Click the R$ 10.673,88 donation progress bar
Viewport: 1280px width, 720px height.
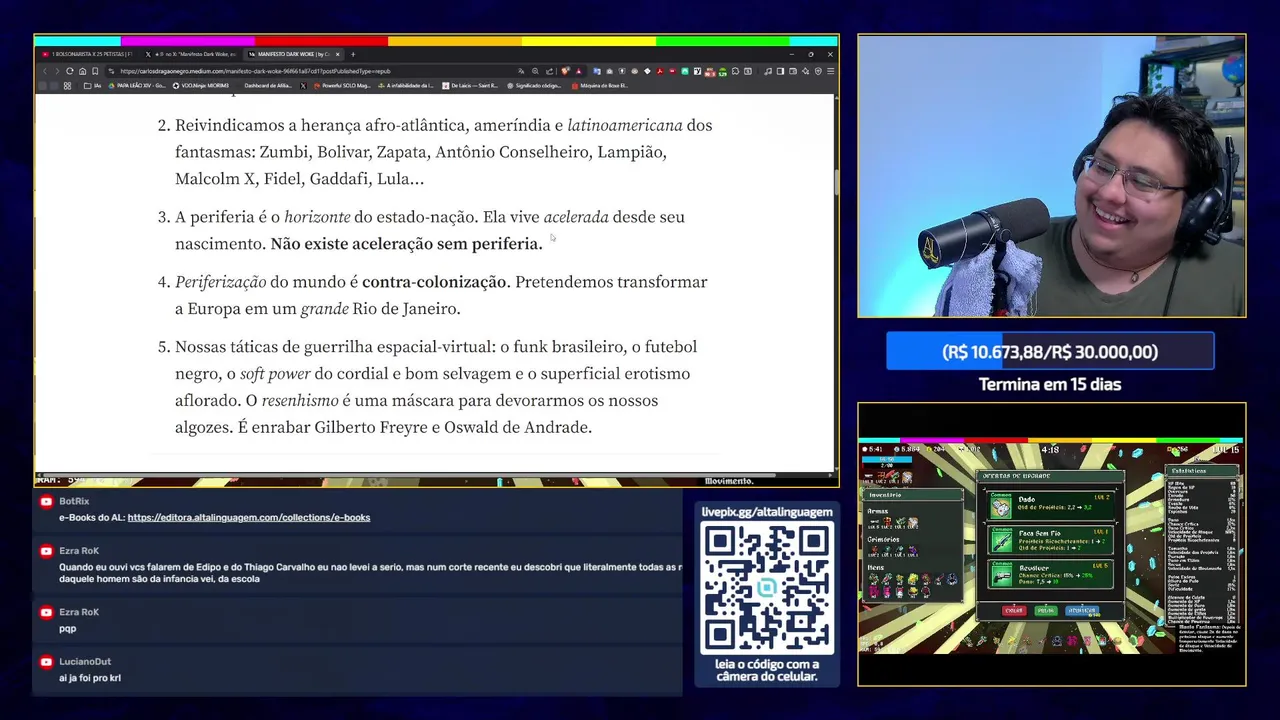(1050, 352)
